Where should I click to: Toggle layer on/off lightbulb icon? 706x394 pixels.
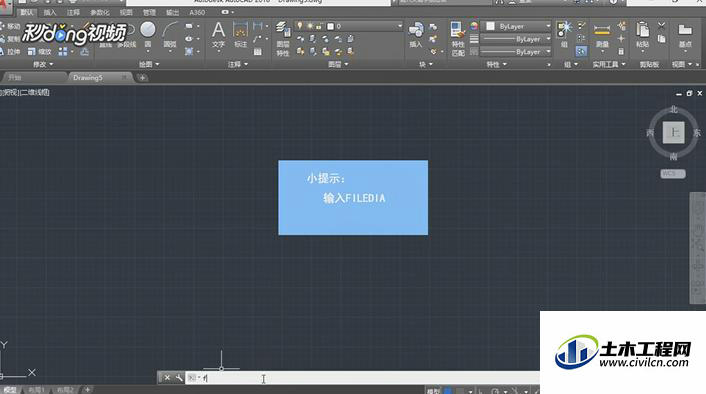coord(300,26)
